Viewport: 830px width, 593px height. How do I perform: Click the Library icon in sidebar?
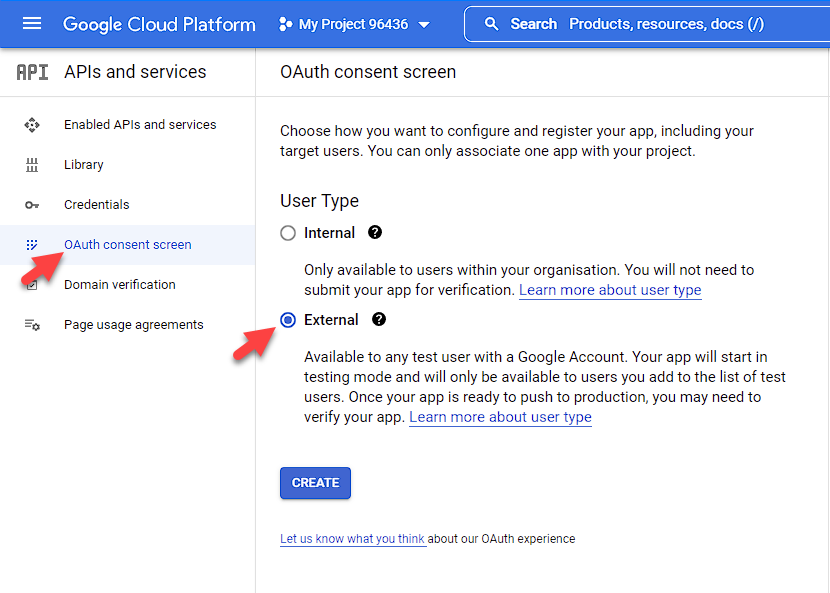(32, 165)
